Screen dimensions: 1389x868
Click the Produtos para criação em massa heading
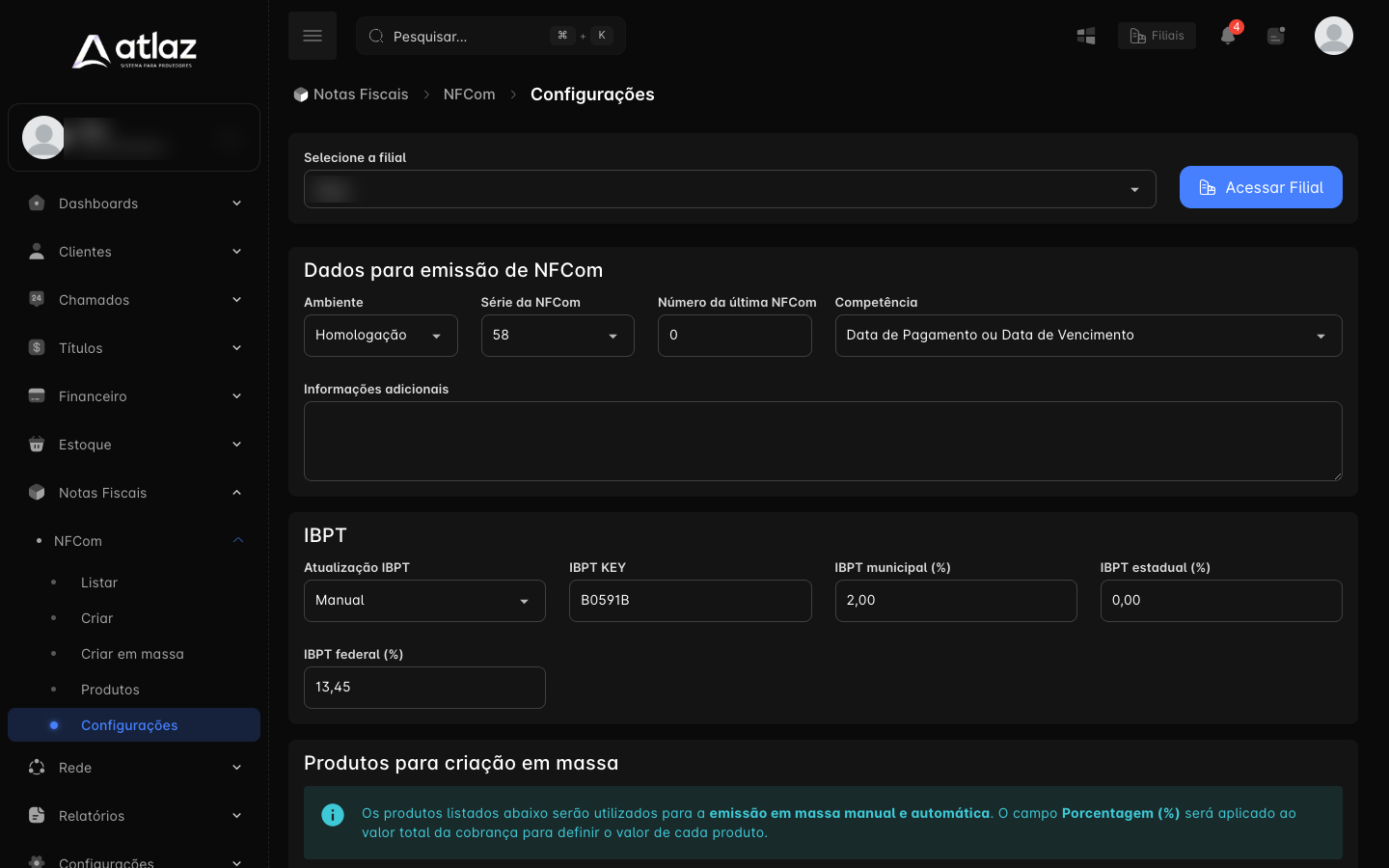pos(461,763)
